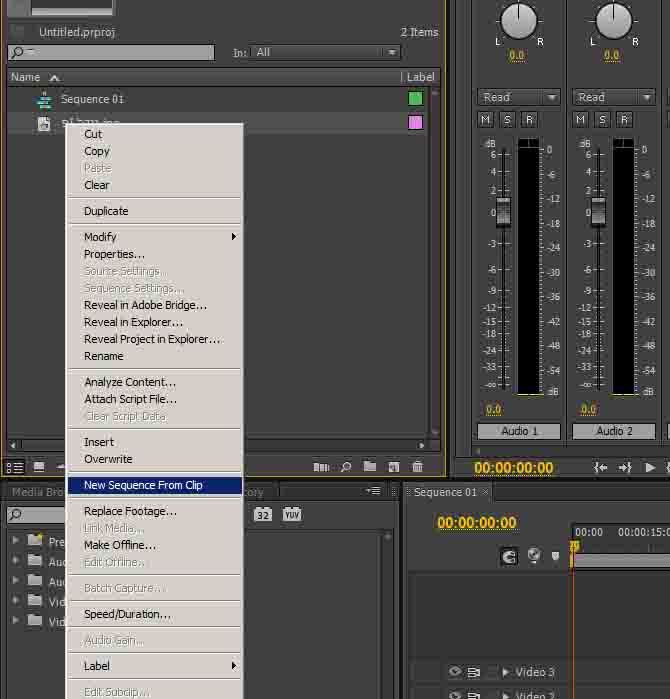Click the Clear trash icon in the project panel

(x=417, y=467)
